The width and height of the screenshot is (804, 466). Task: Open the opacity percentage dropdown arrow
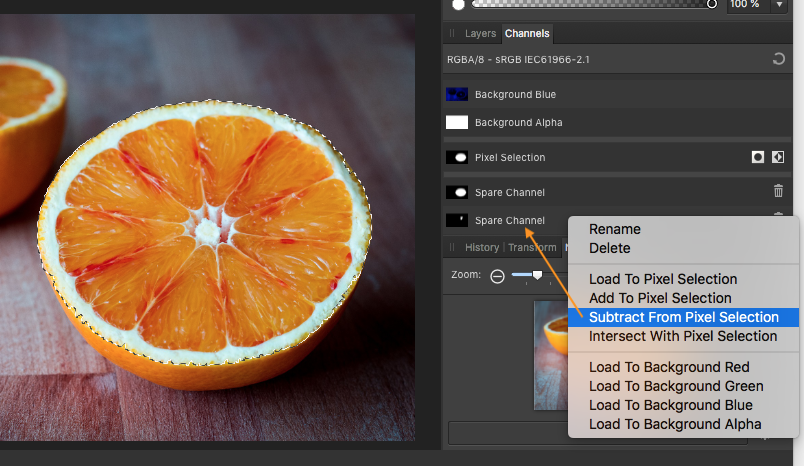pos(779,5)
